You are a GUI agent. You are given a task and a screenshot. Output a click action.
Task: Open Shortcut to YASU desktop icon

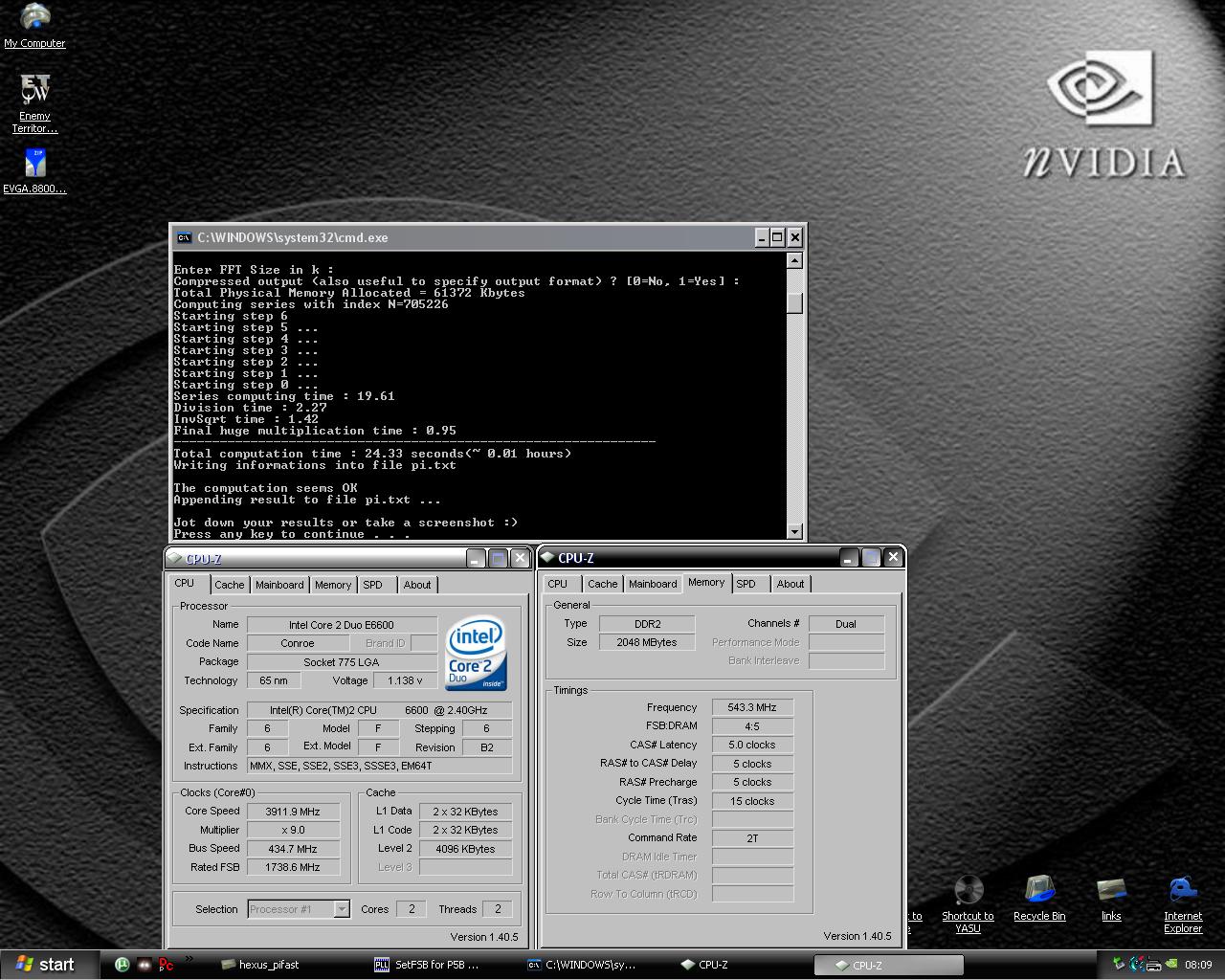968,904
